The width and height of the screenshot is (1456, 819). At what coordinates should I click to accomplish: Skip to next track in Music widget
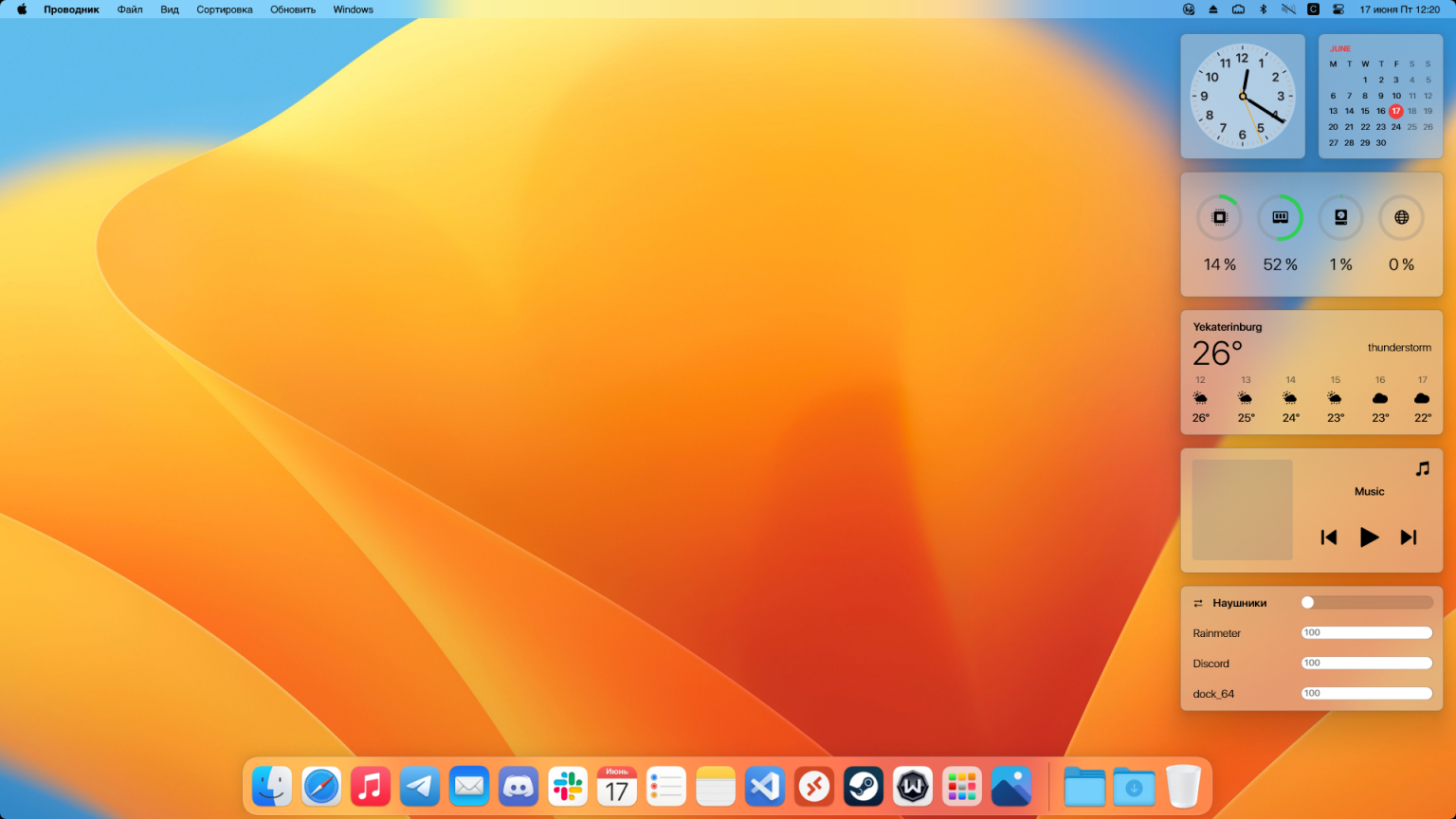click(x=1409, y=537)
